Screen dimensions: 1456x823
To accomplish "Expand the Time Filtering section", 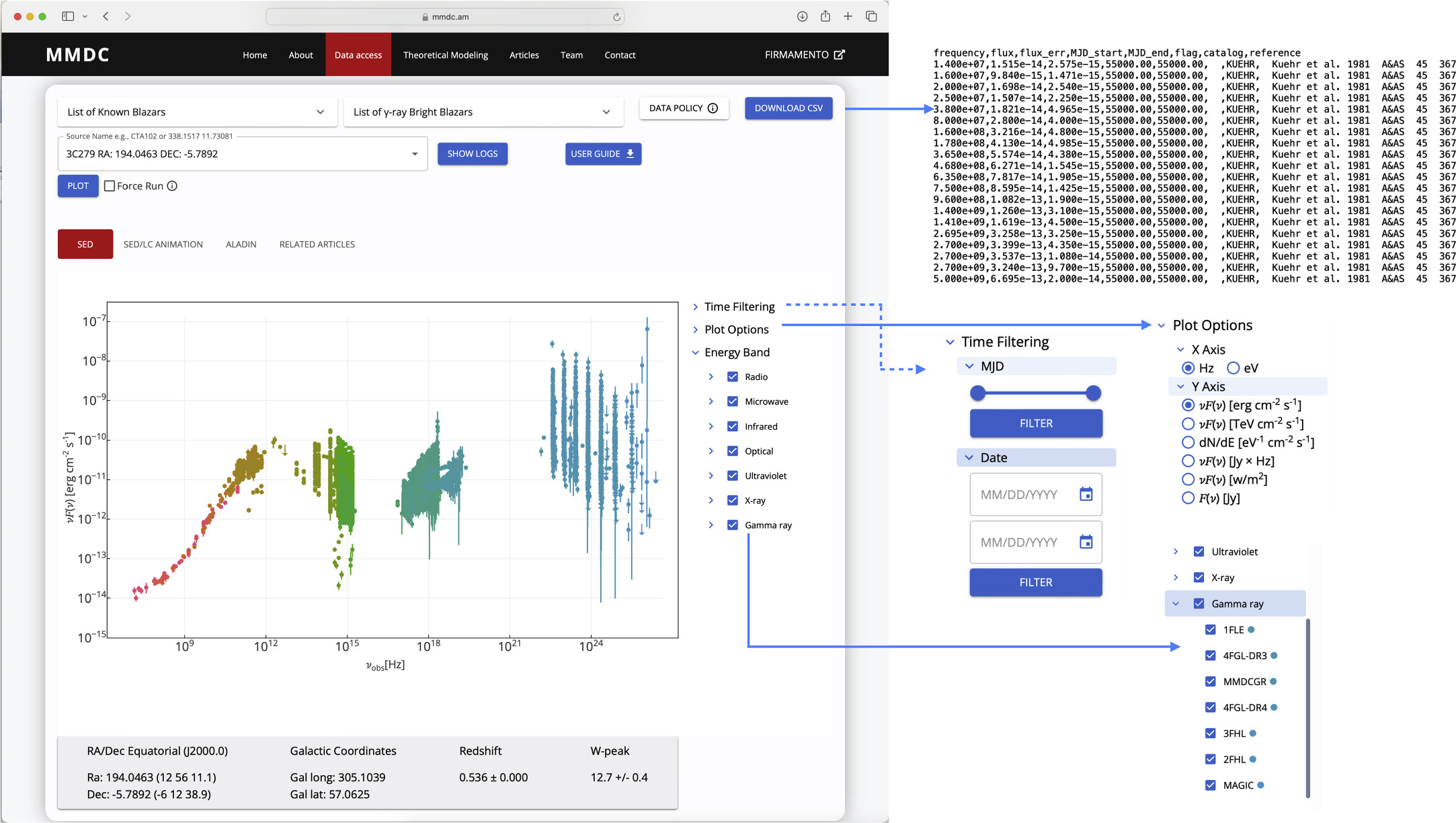I will (695, 307).
